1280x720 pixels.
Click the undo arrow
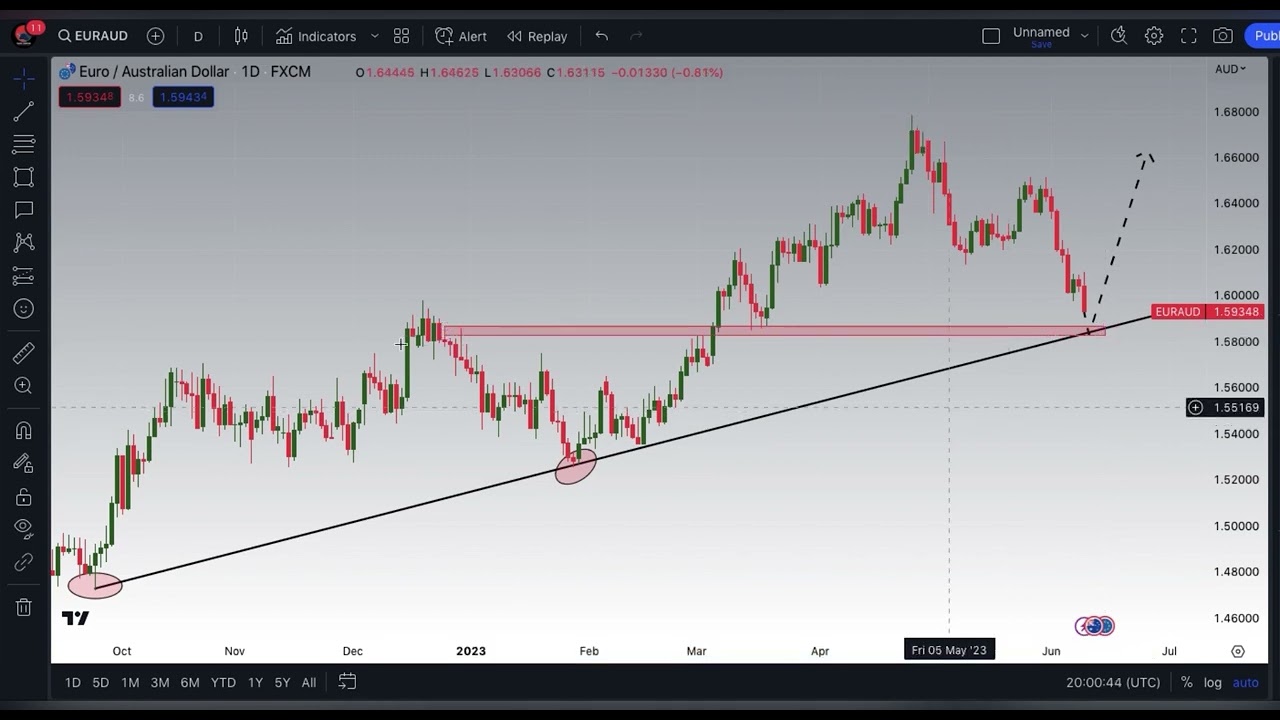[601, 36]
